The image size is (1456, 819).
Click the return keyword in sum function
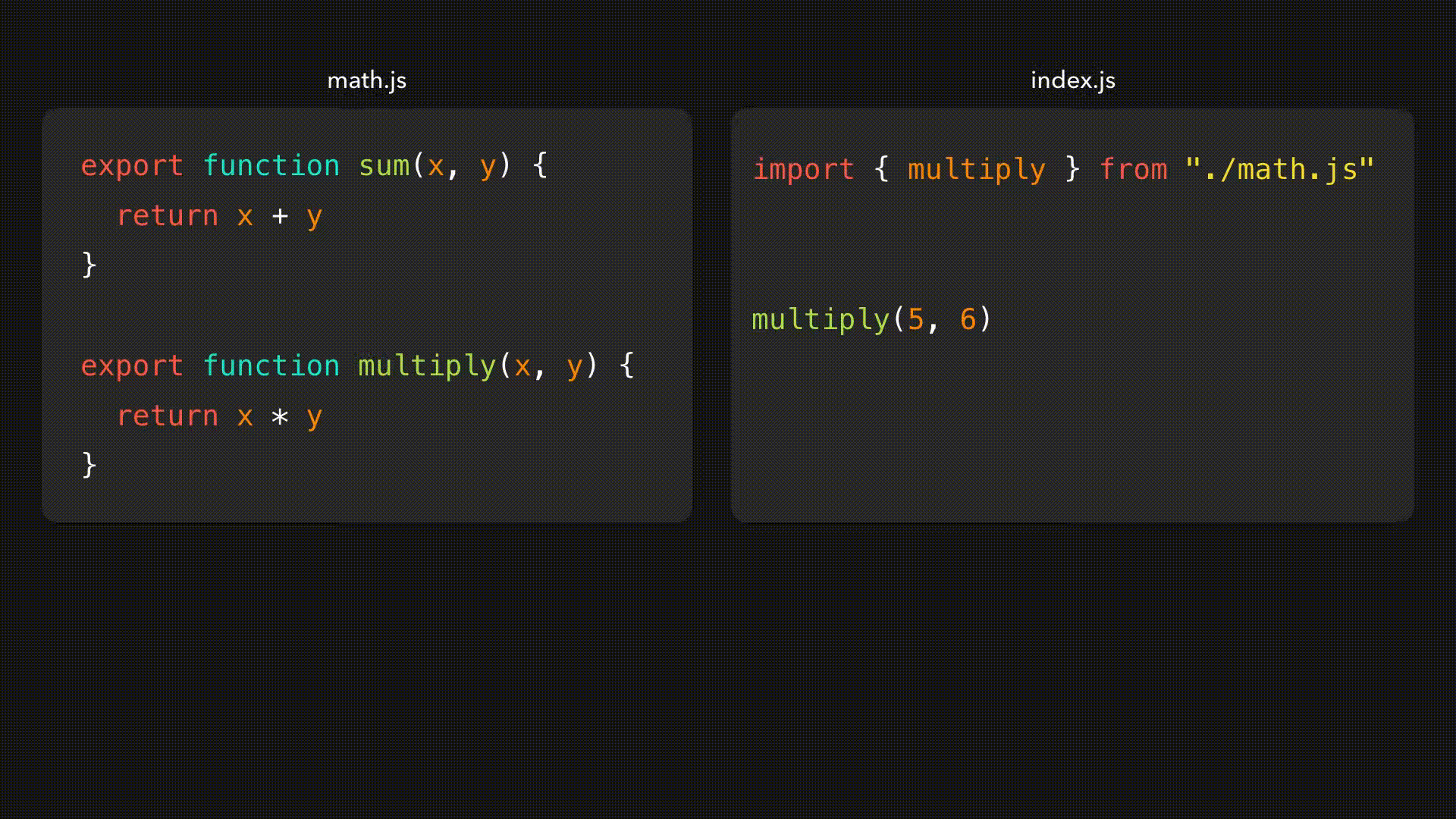[x=168, y=216]
